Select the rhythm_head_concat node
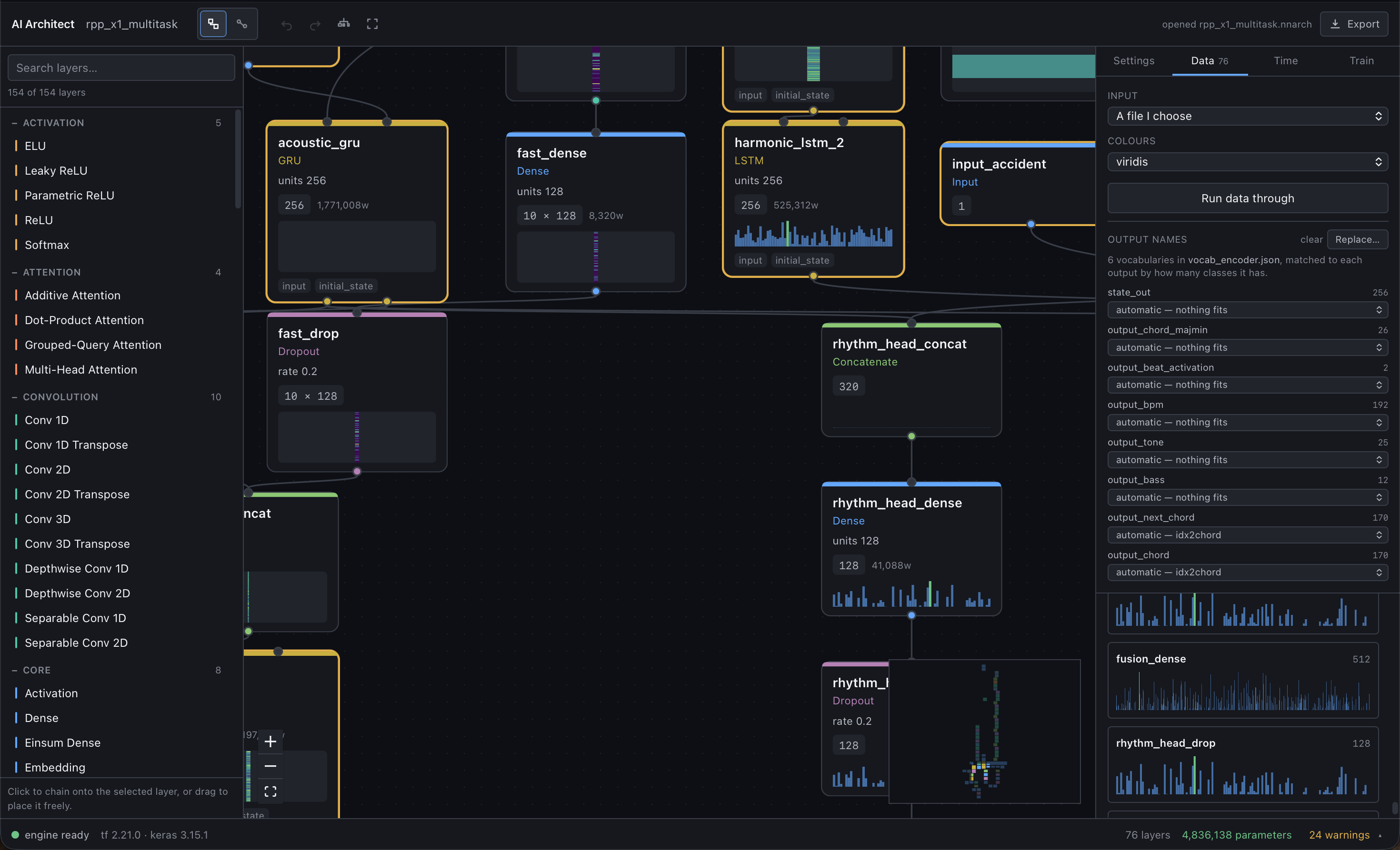The width and height of the screenshot is (1400, 850). (x=911, y=379)
